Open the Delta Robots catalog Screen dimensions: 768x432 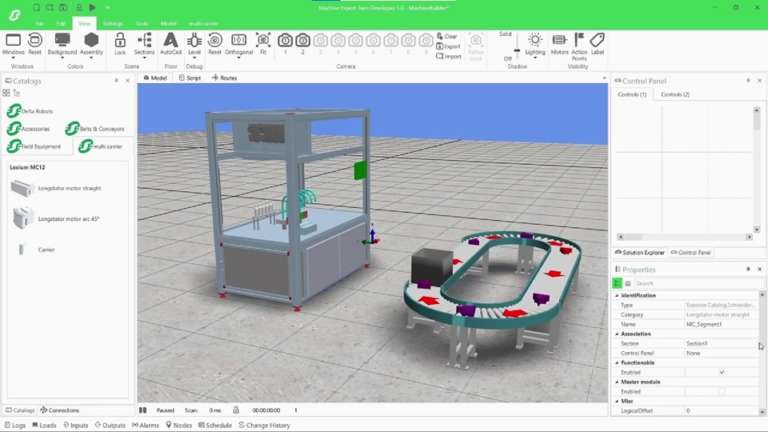click(x=30, y=111)
